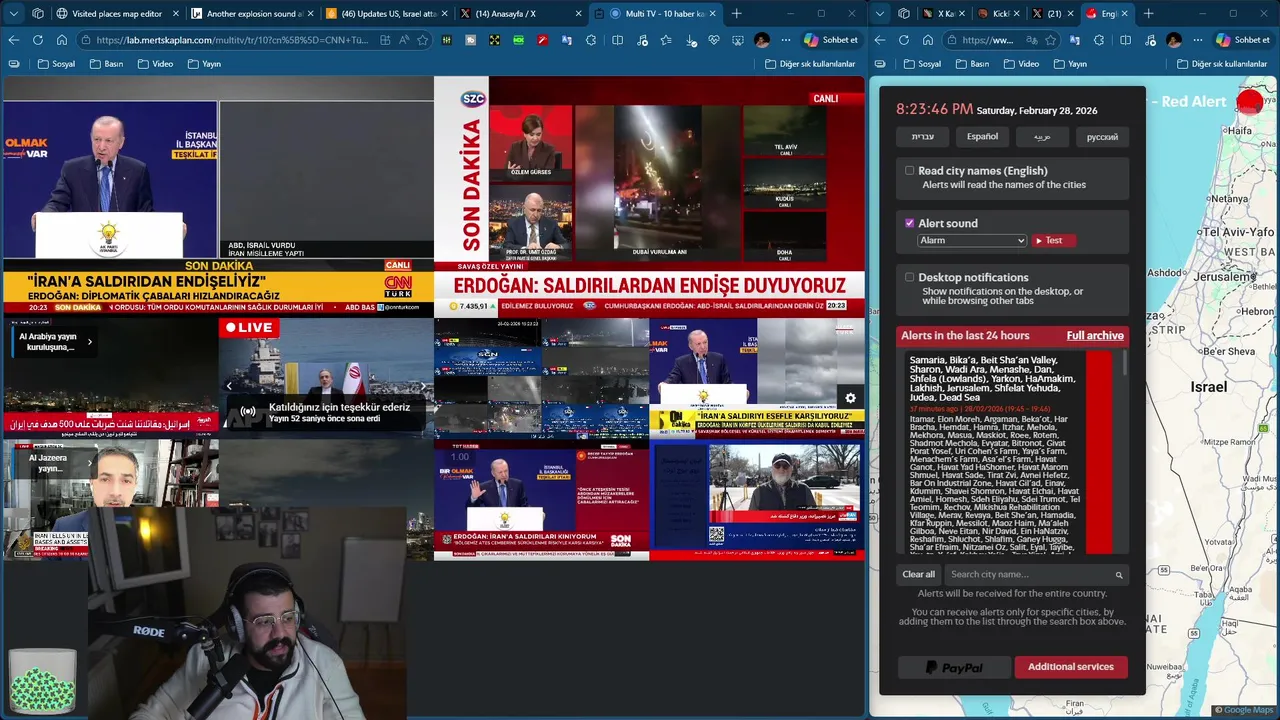The width and height of the screenshot is (1280, 720).
Task: Open new tab in Multi TV window
Action: click(737, 14)
